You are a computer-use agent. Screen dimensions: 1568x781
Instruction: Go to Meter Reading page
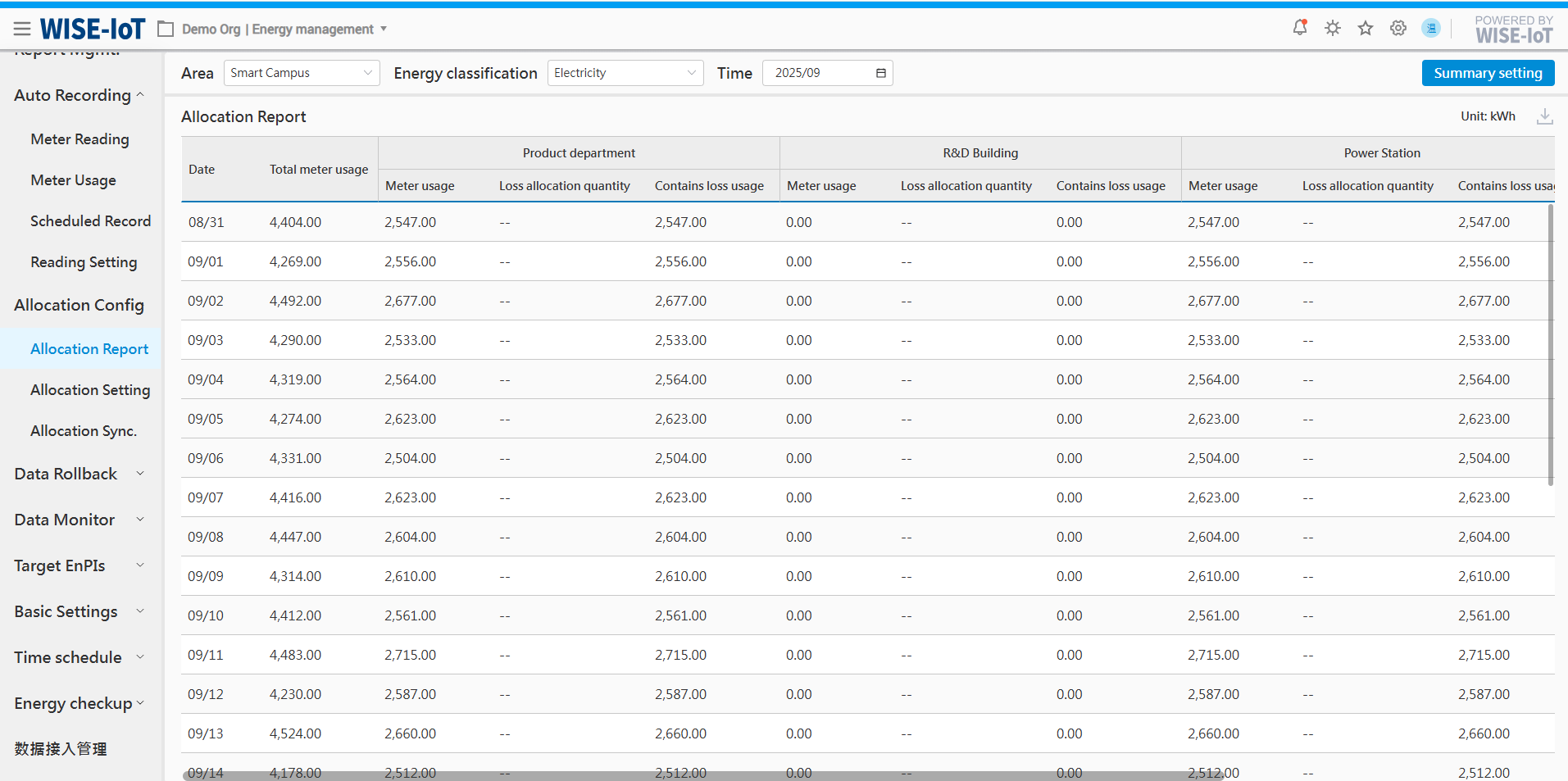pos(80,139)
